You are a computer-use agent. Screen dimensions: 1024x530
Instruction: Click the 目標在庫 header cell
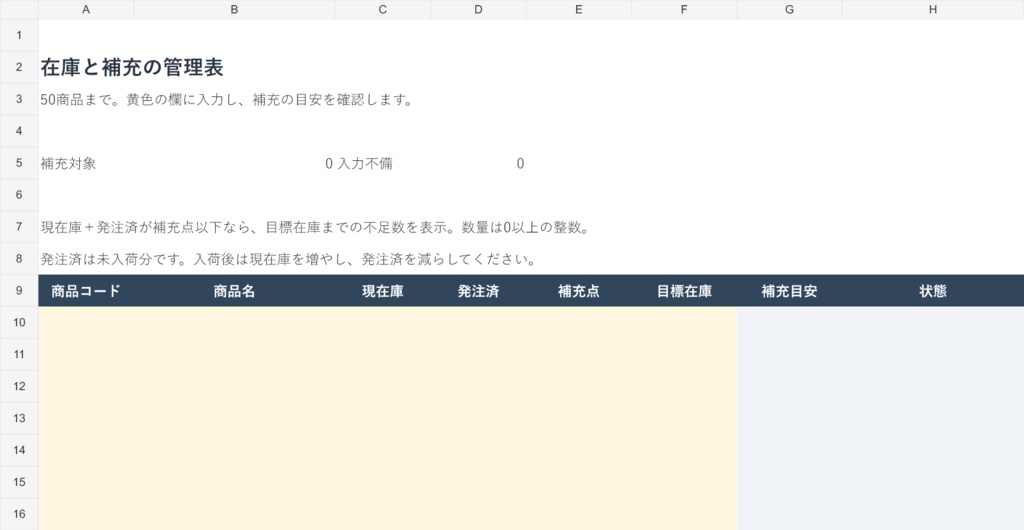click(684, 290)
